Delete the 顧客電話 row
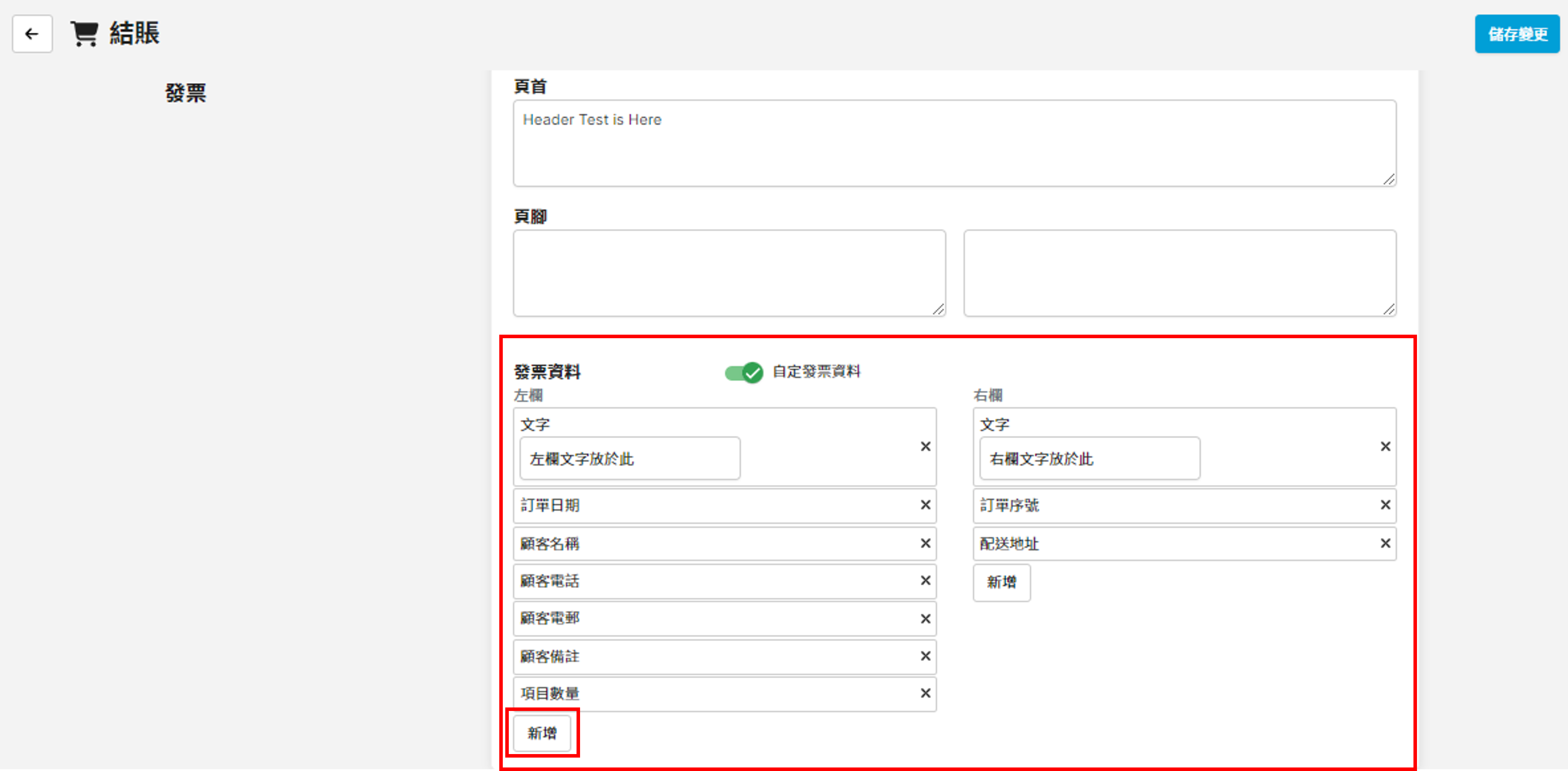 (x=925, y=581)
